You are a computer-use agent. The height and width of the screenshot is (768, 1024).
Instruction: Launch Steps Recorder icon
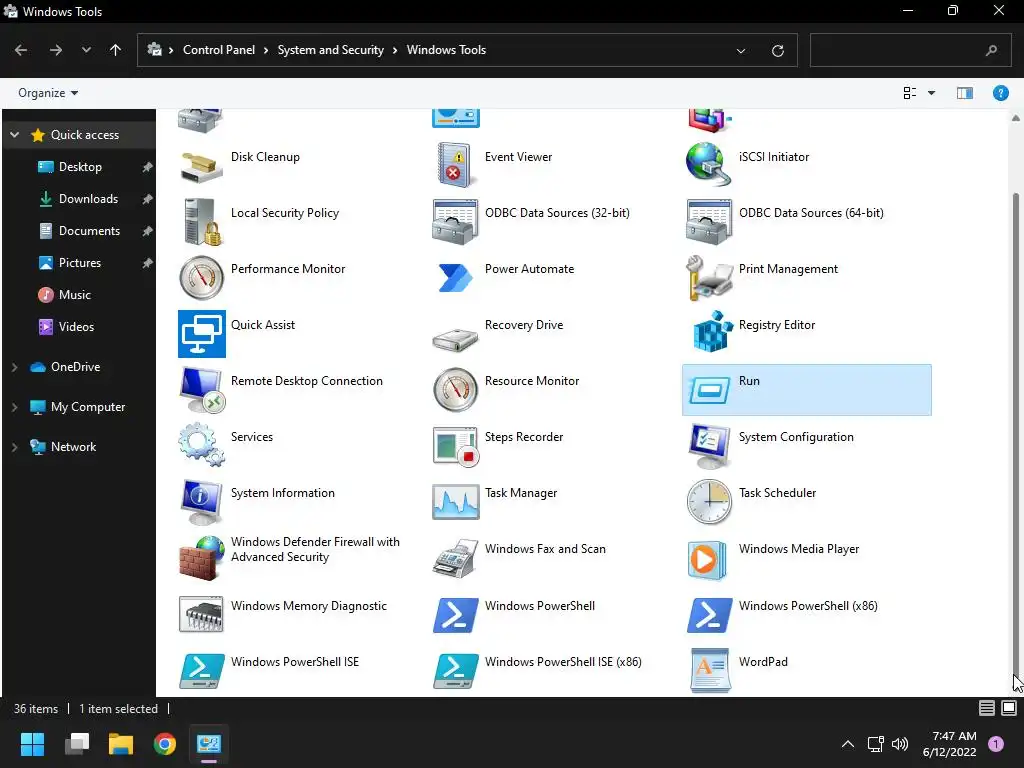(455, 447)
